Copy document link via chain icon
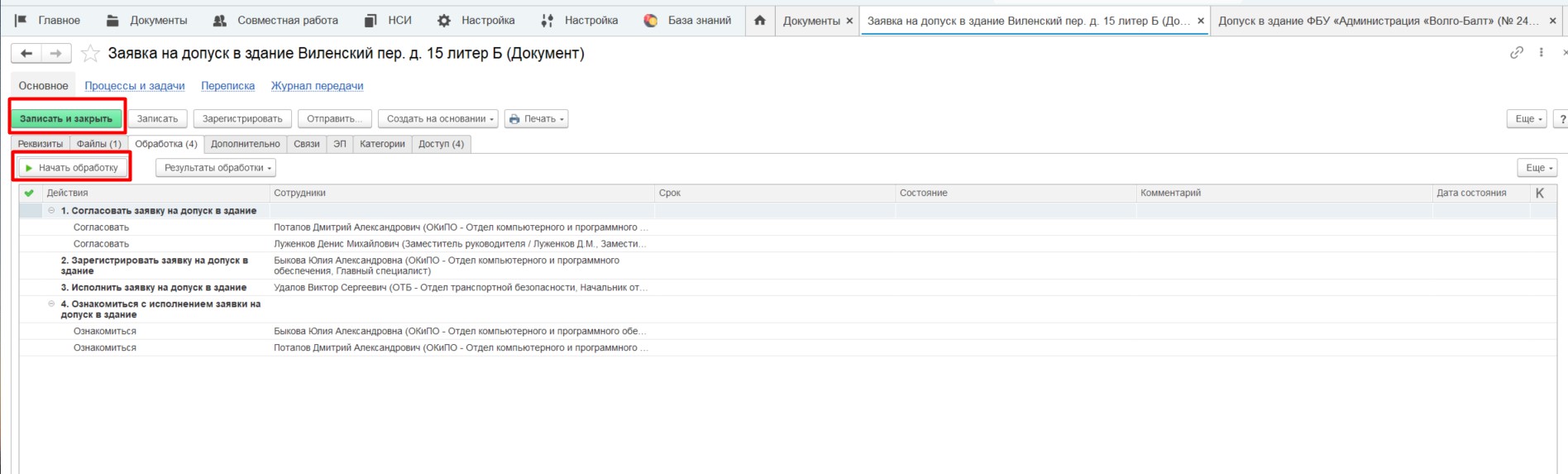Image resolution: width=1568 pixels, height=474 pixels. click(x=1516, y=53)
